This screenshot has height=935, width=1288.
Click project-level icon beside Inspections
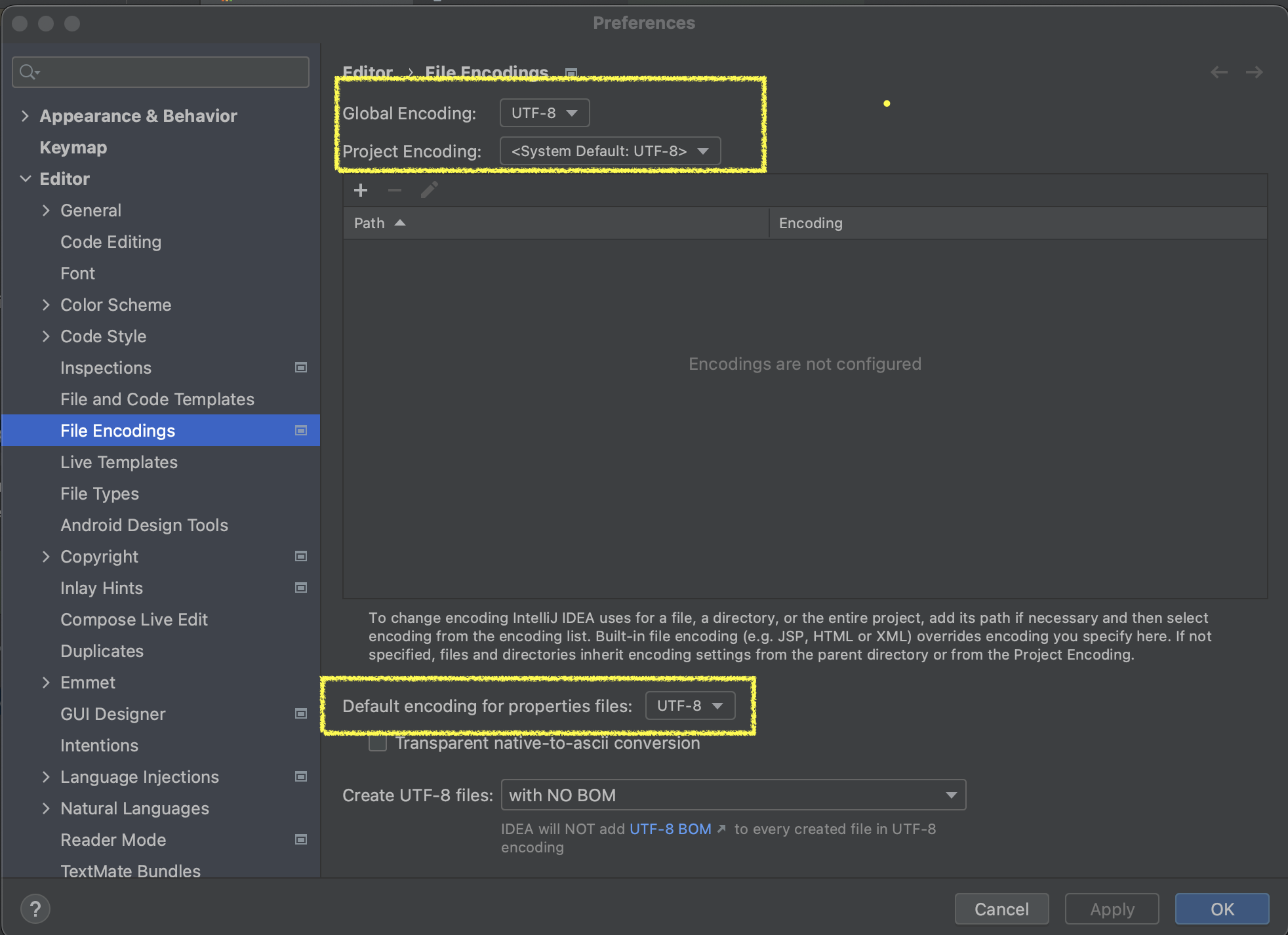[301, 367]
